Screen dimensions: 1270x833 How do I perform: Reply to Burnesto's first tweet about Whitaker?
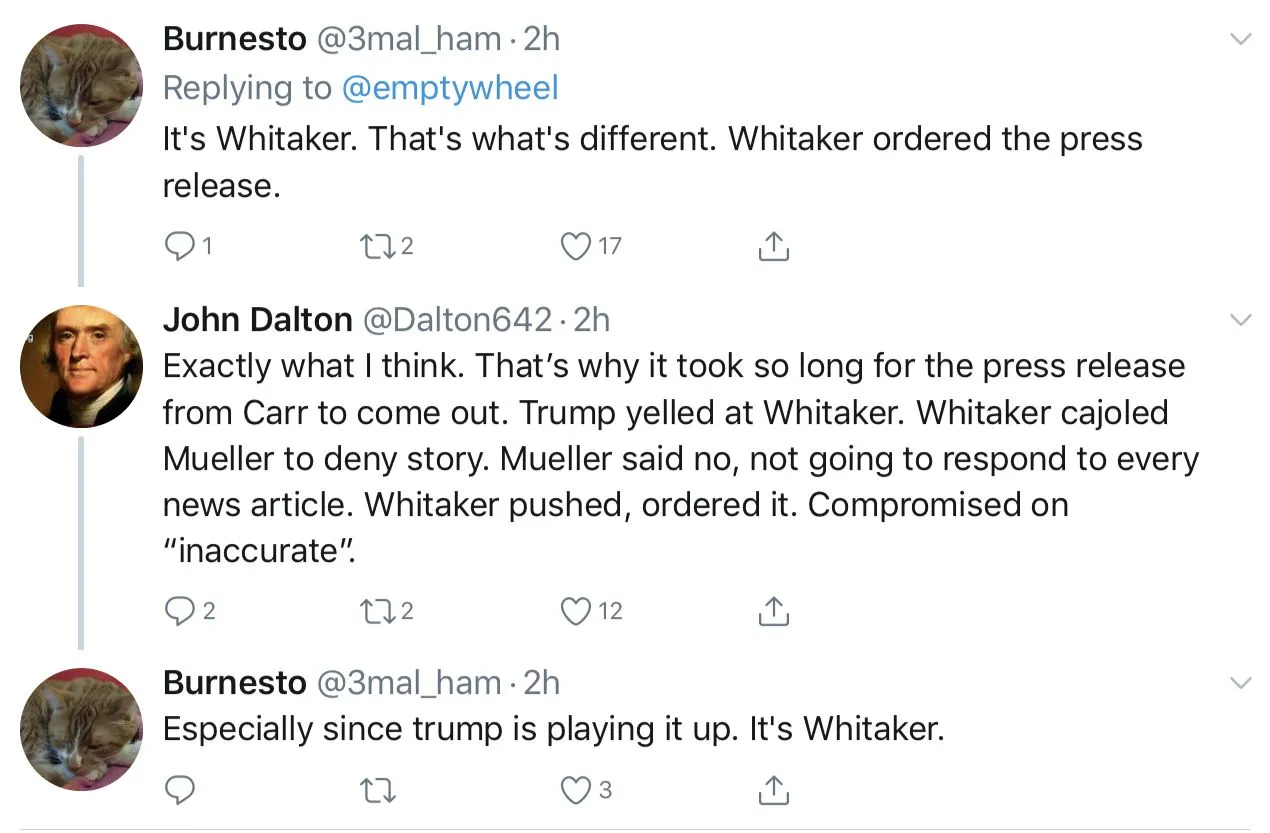[x=178, y=245]
